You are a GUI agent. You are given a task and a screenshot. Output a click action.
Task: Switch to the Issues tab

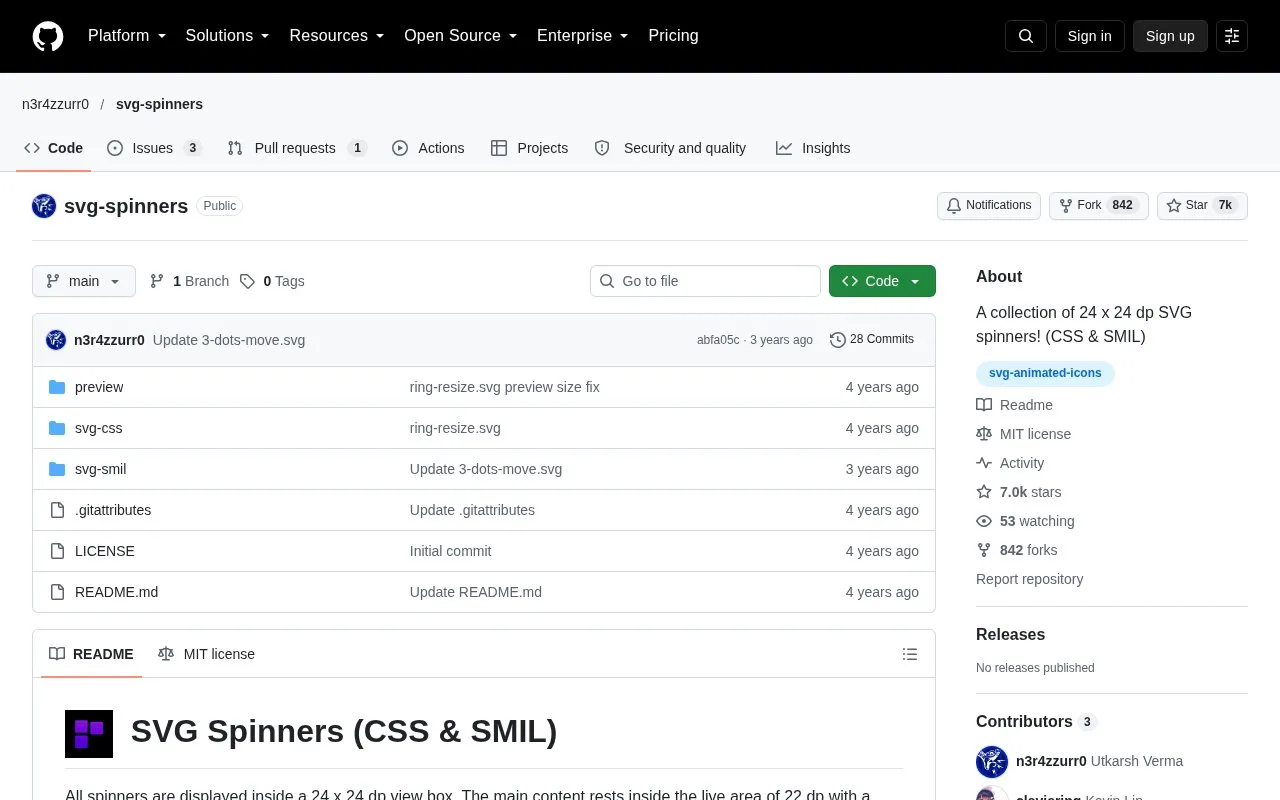(155, 148)
